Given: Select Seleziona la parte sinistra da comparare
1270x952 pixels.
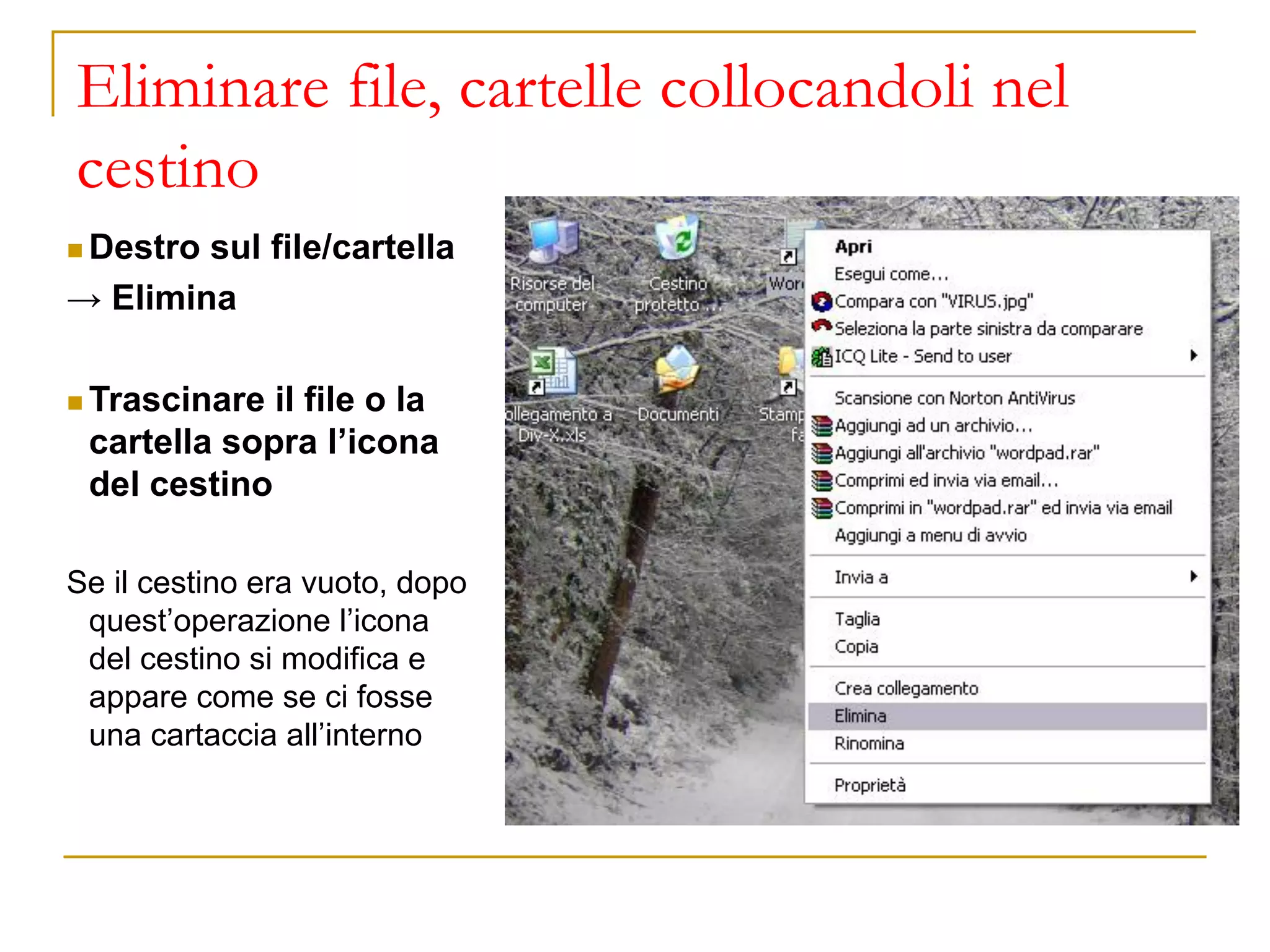Looking at the screenshot, I should (1008, 328).
